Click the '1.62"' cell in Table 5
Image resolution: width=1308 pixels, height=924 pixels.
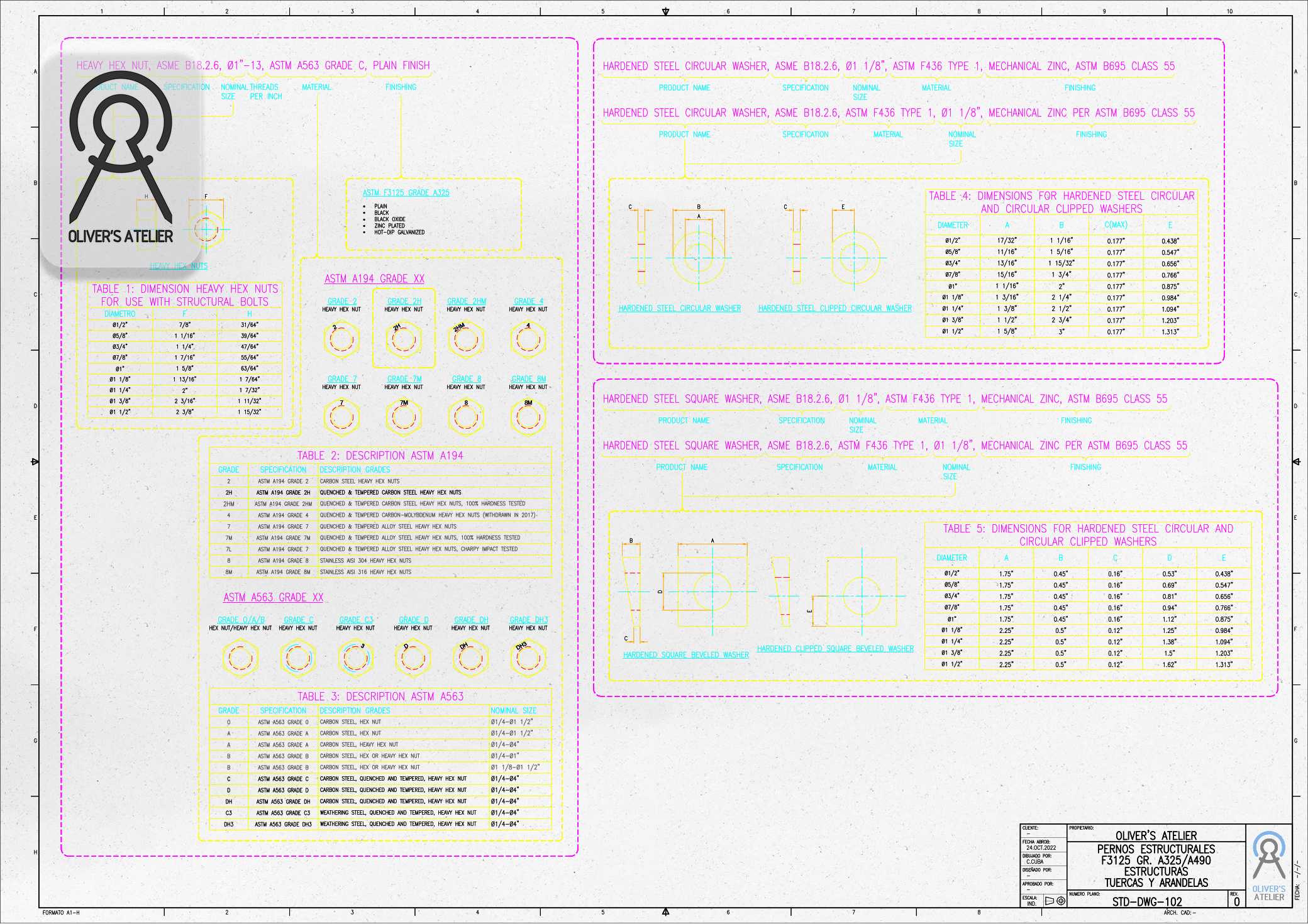coord(1170,665)
